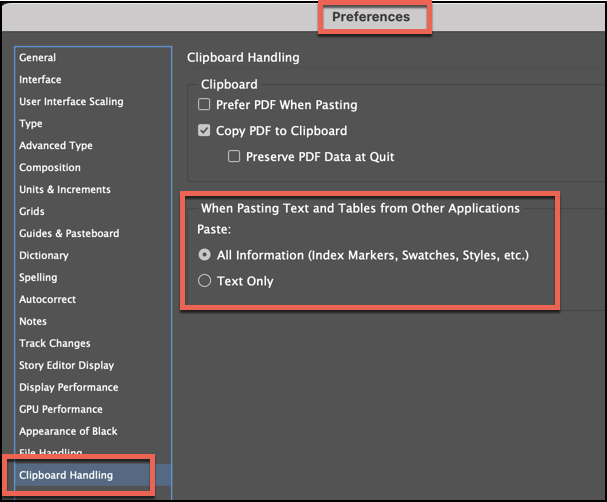The height and width of the screenshot is (502, 607).
Task: Switch to Interface preferences
Action: click(40, 80)
